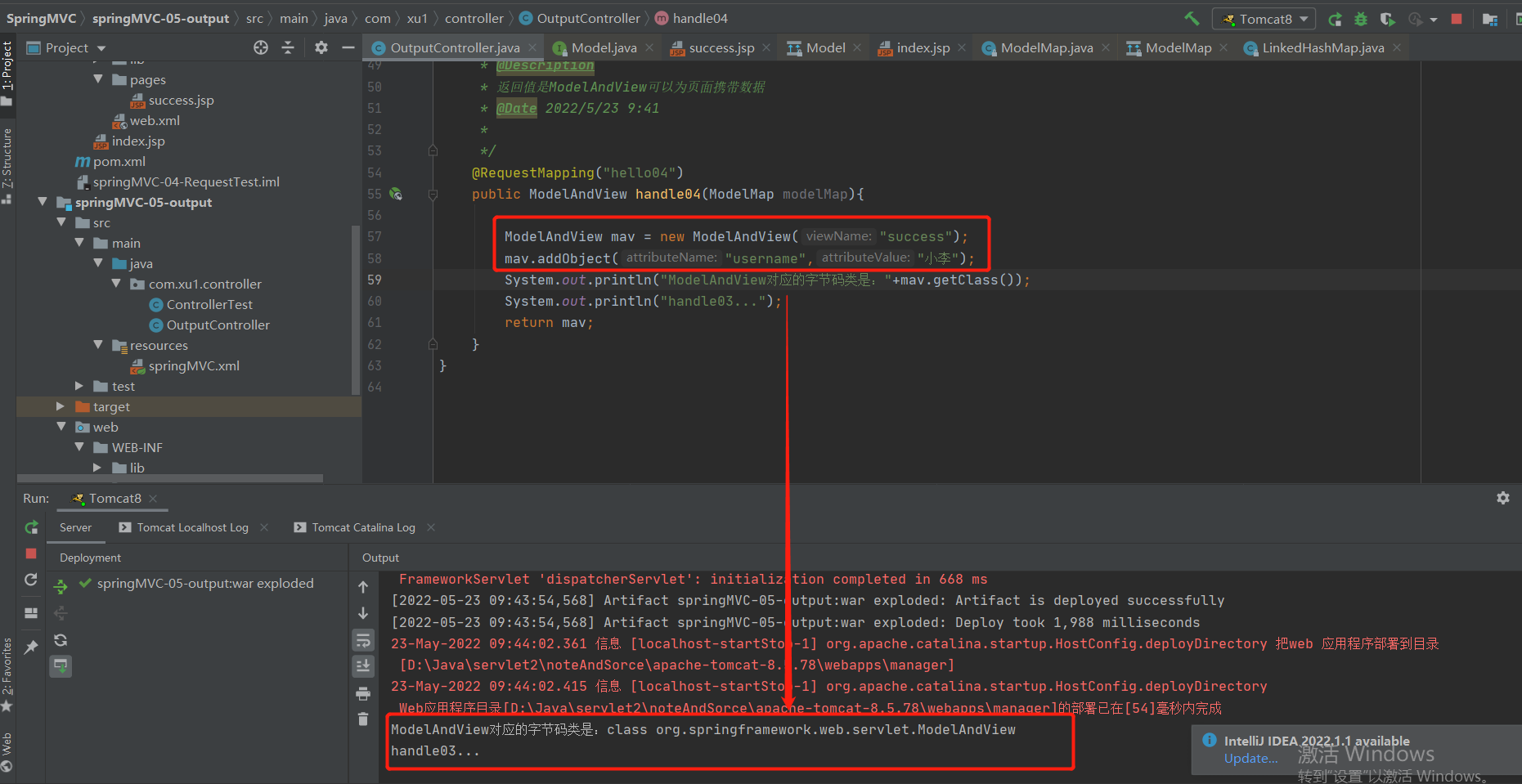Expand the target folder
The width and height of the screenshot is (1522, 784).
(61, 405)
